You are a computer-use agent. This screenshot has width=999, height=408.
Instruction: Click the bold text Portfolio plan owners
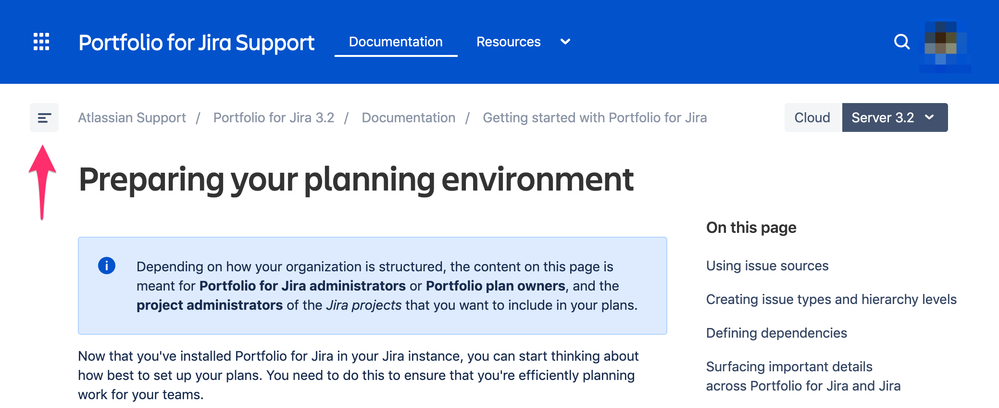495,285
